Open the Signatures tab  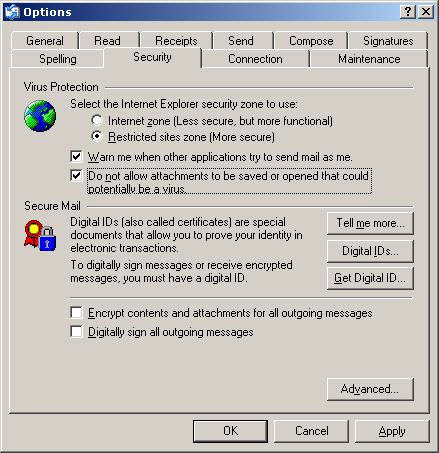click(388, 41)
